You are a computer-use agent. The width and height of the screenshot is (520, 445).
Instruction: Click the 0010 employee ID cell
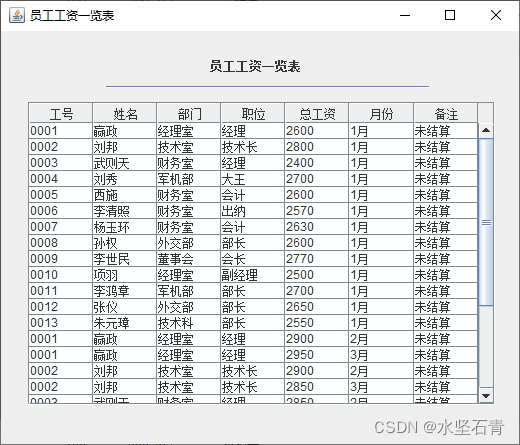click(x=61, y=275)
